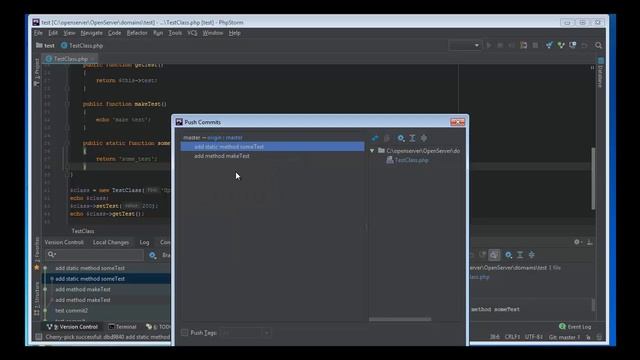Enable the Push Tags checkbox
Viewport: 640px width, 360px height.
[184, 333]
